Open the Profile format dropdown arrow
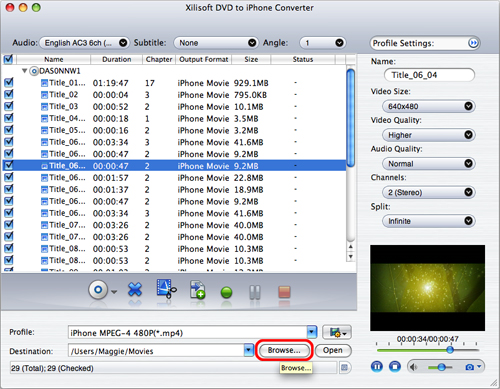The height and width of the screenshot is (389, 500). coord(312,332)
